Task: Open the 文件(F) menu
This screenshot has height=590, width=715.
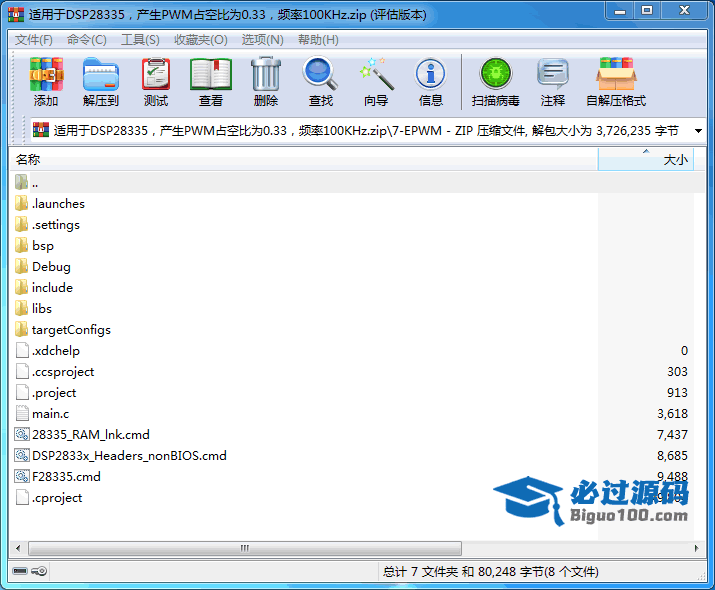Action: tap(34, 40)
